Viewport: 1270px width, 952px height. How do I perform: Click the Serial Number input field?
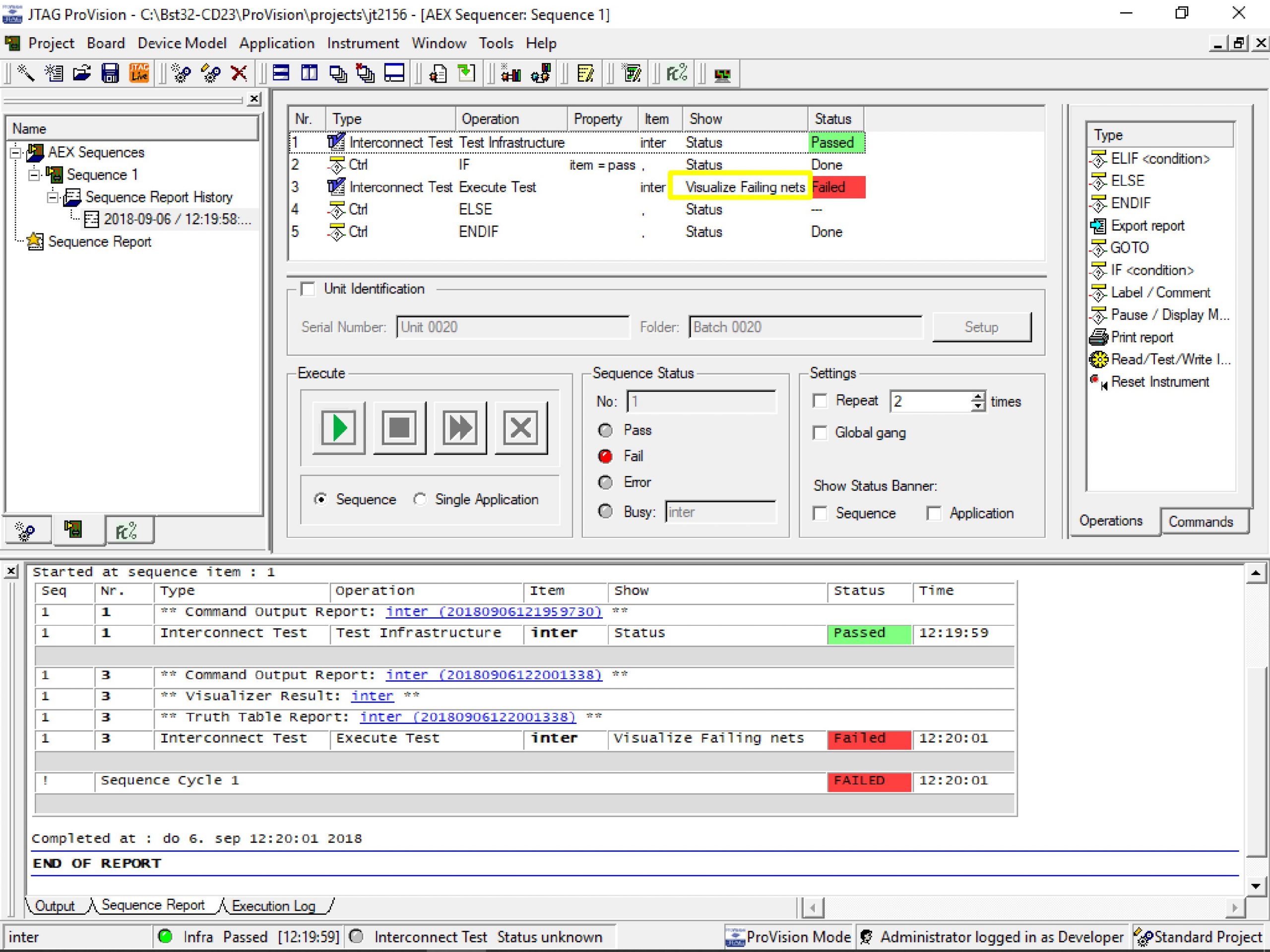(512, 327)
